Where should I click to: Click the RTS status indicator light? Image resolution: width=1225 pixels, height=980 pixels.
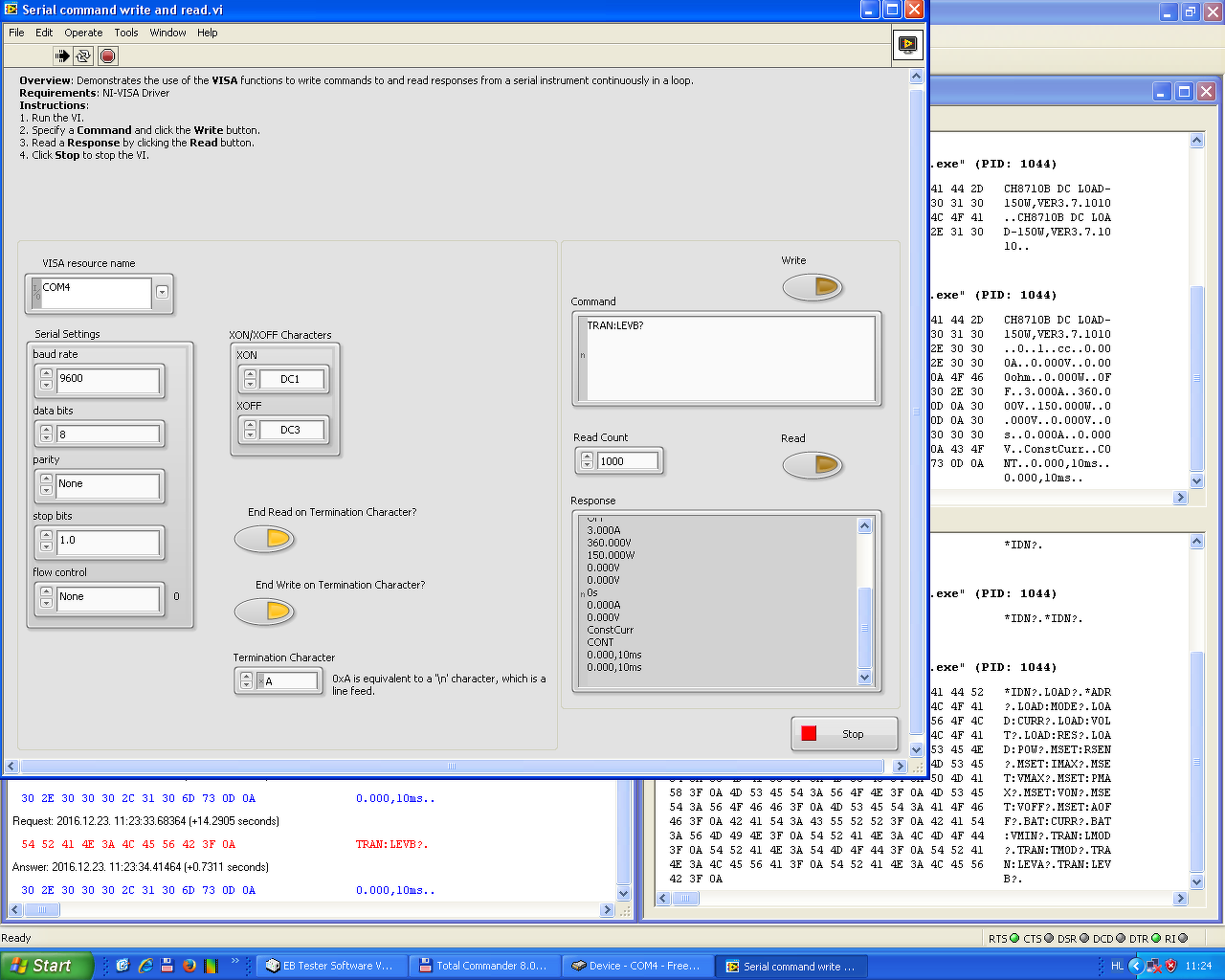pyautogui.click(x=1015, y=939)
